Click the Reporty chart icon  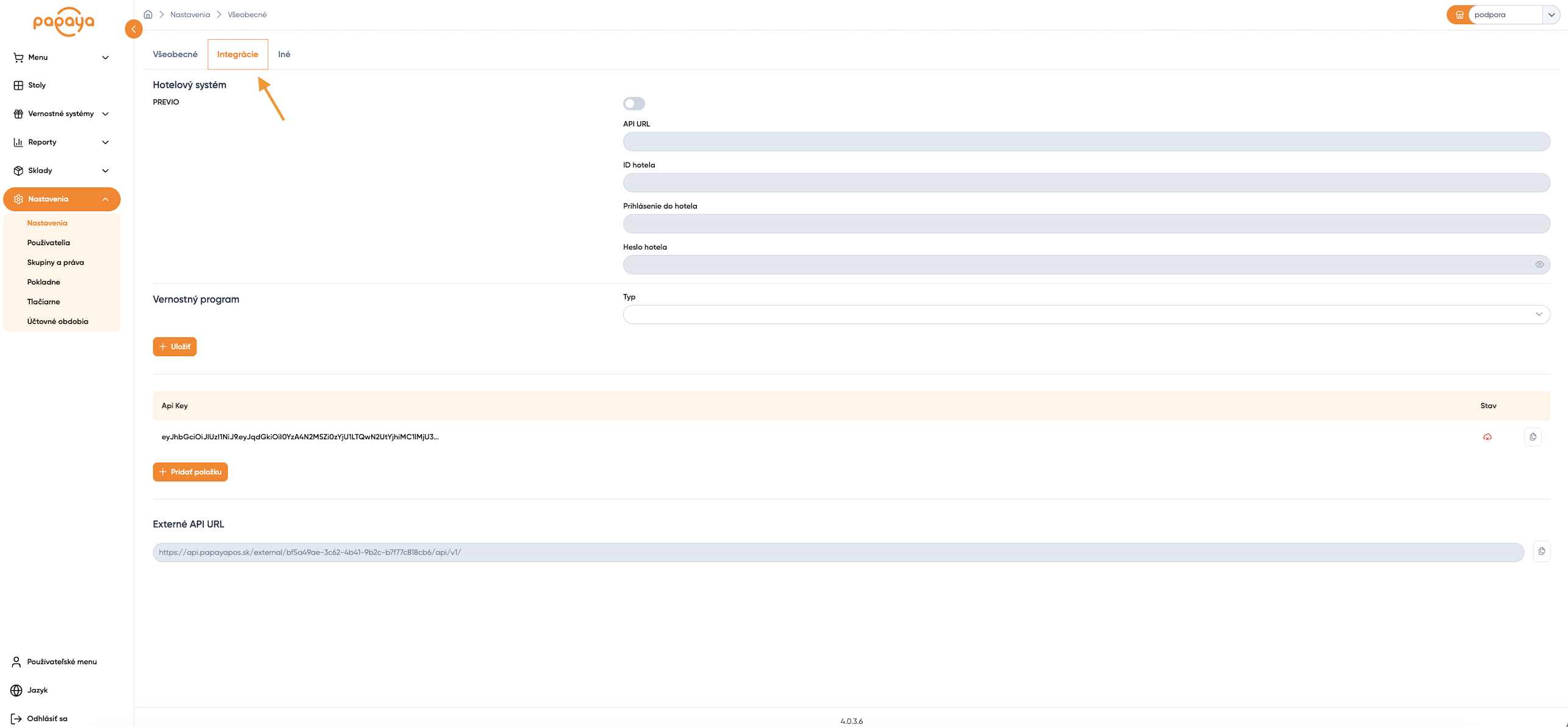pos(18,142)
